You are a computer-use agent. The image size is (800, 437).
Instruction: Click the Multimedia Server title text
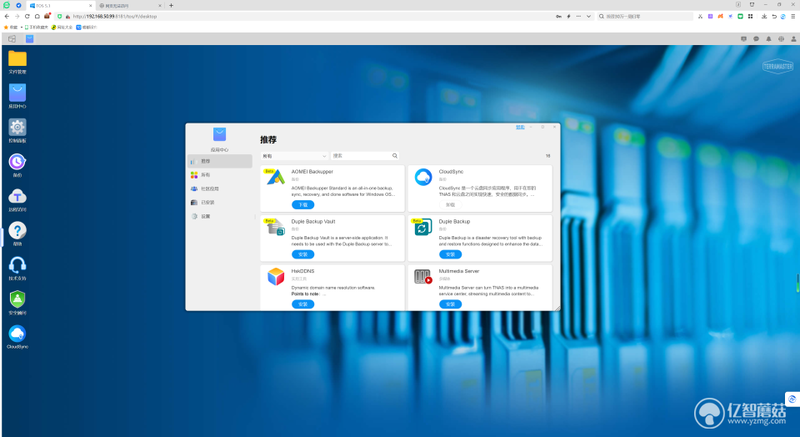click(459, 271)
